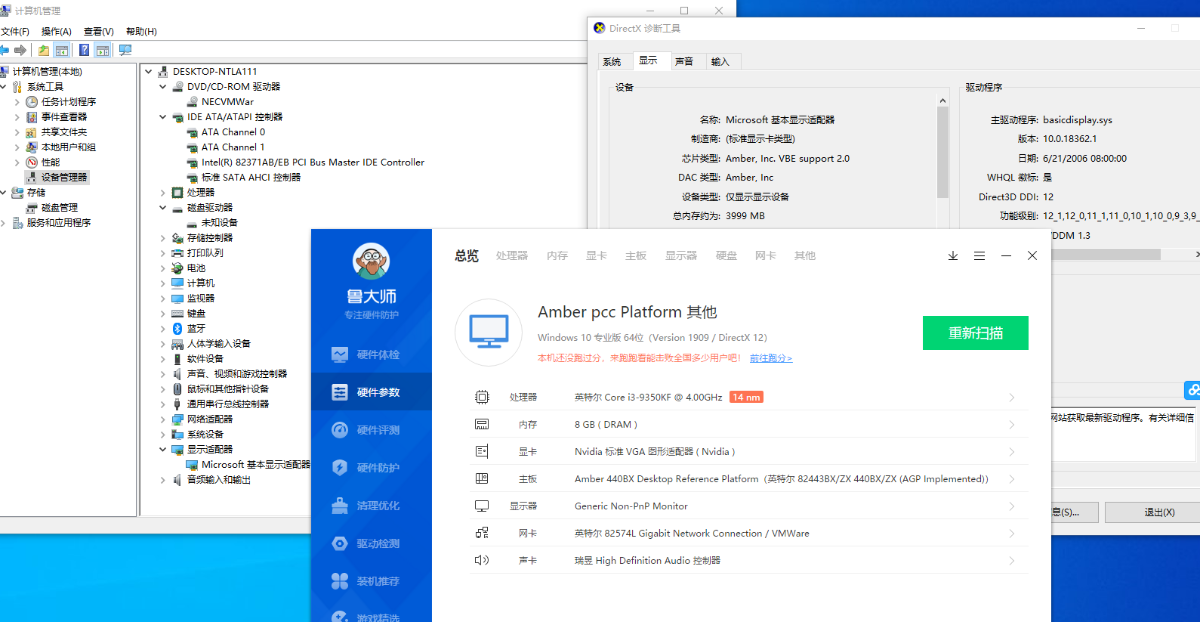Click the blue link icon at right screen edge
The width and height of the screenshot is (1200, 622).
pos(1193,390)
